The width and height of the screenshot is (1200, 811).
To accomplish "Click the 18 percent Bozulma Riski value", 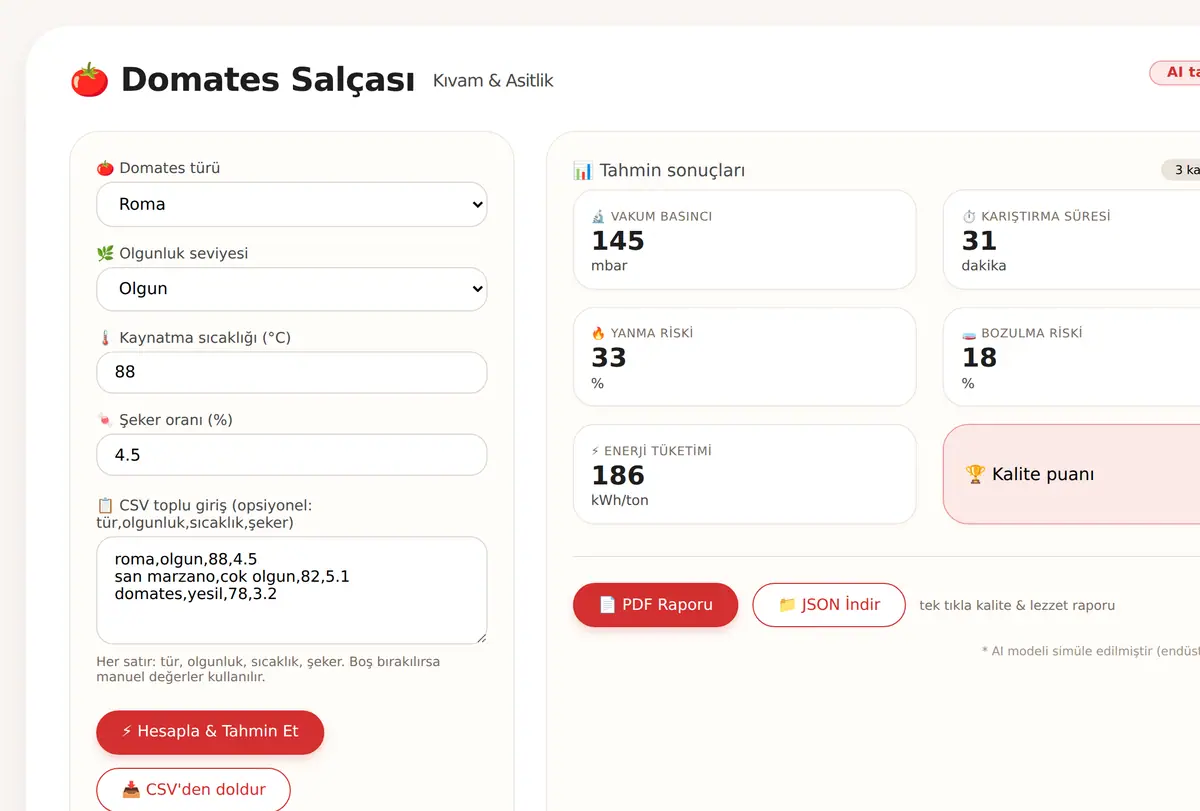I will pyautogui.click(x=979, y=358).
